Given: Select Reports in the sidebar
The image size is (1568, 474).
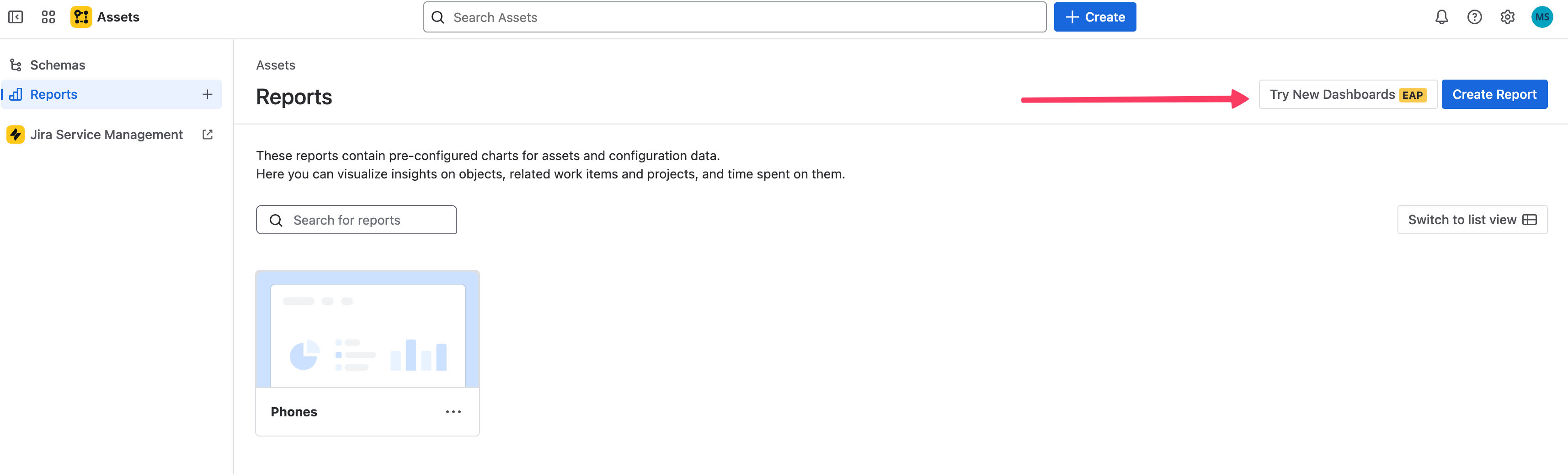Looking at the screenshot, I should (112, 94).
